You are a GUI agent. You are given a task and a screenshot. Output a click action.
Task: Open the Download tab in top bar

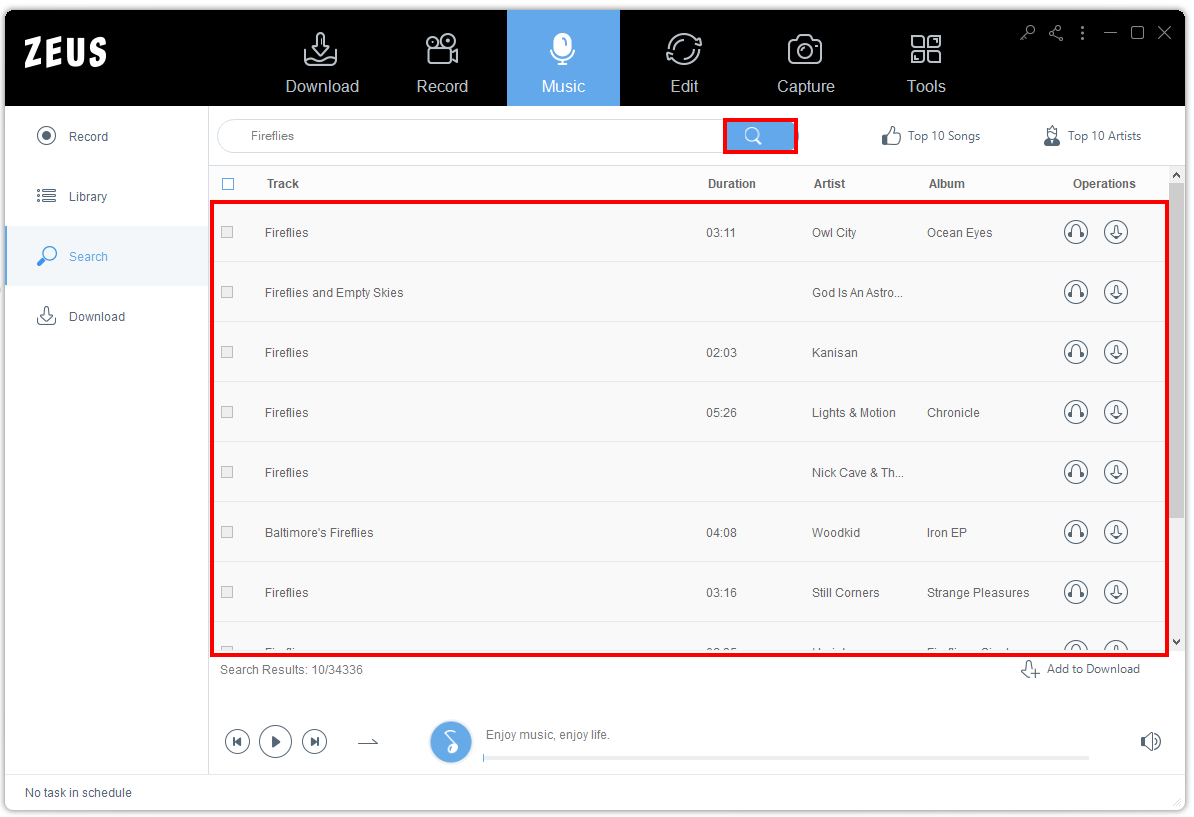322,62
